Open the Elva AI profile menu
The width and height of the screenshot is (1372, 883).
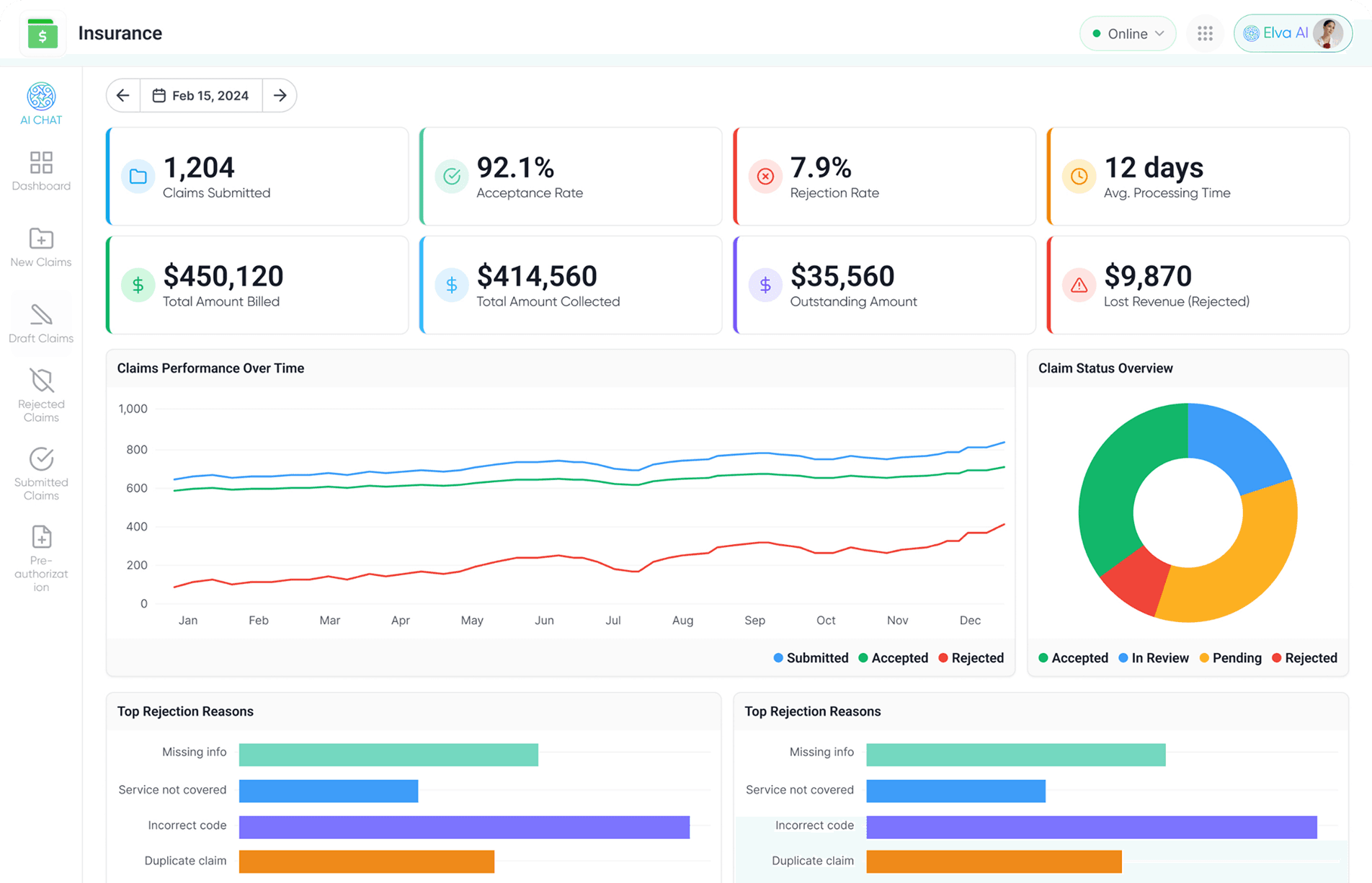pyautogui.click(x=1293, y=34)
